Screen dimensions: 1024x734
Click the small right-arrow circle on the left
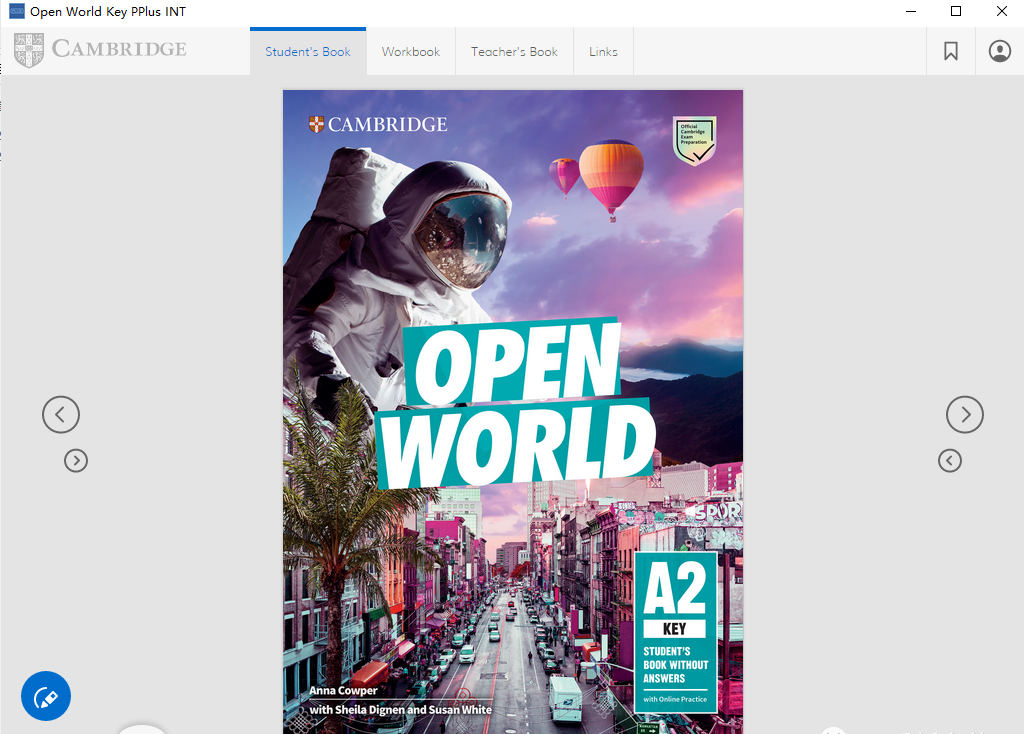coord(76,461)
